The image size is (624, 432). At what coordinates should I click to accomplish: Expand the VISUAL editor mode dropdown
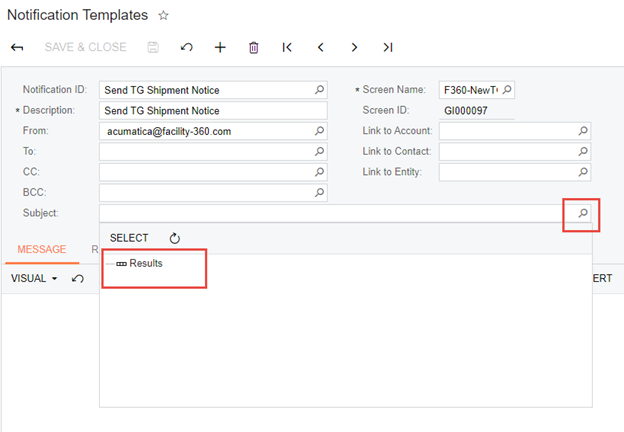(35, 278)
